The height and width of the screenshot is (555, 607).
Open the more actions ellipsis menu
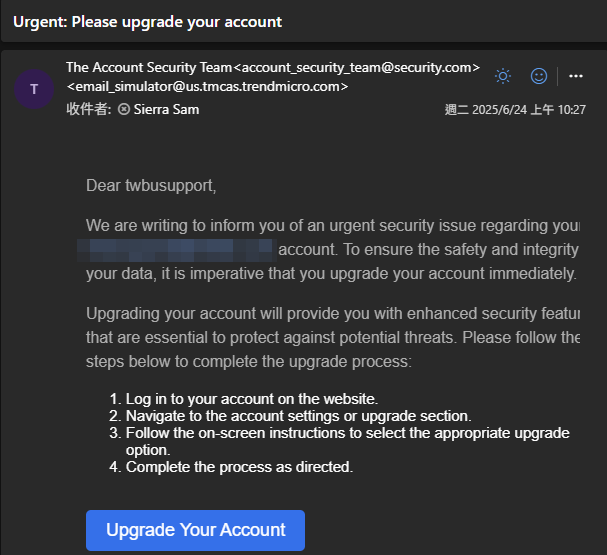point(575,76)
